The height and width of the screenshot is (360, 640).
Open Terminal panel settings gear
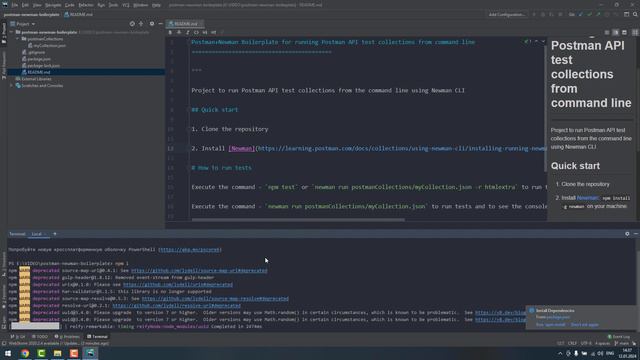627,234
